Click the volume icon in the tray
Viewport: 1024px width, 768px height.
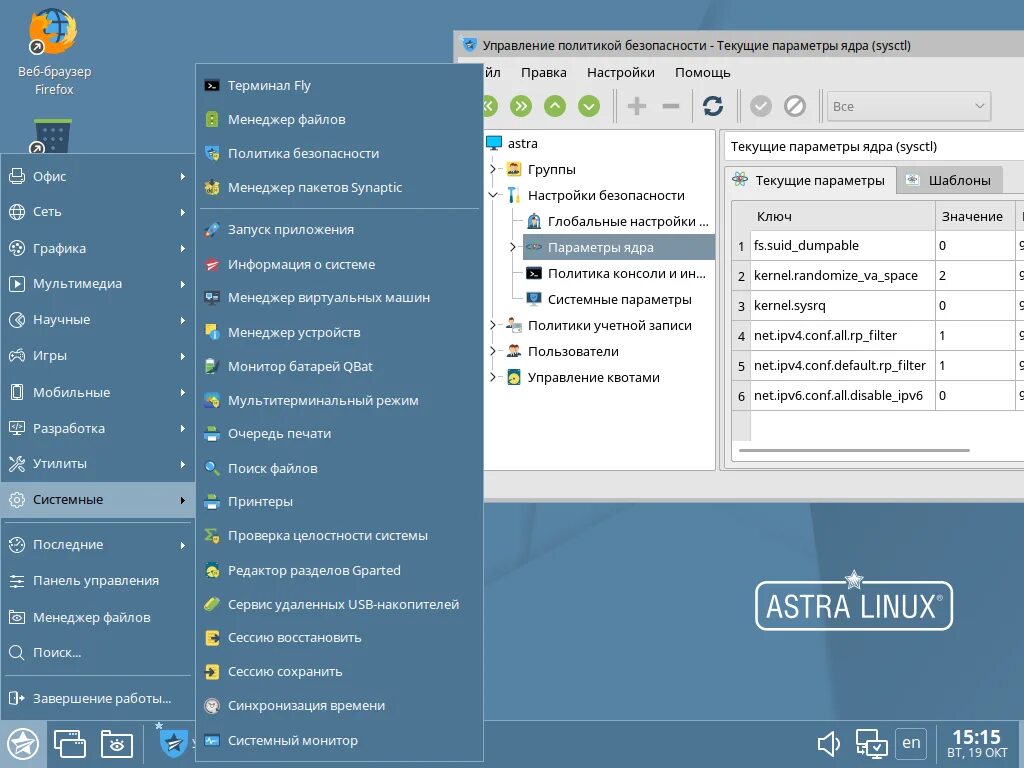point(827,744)
